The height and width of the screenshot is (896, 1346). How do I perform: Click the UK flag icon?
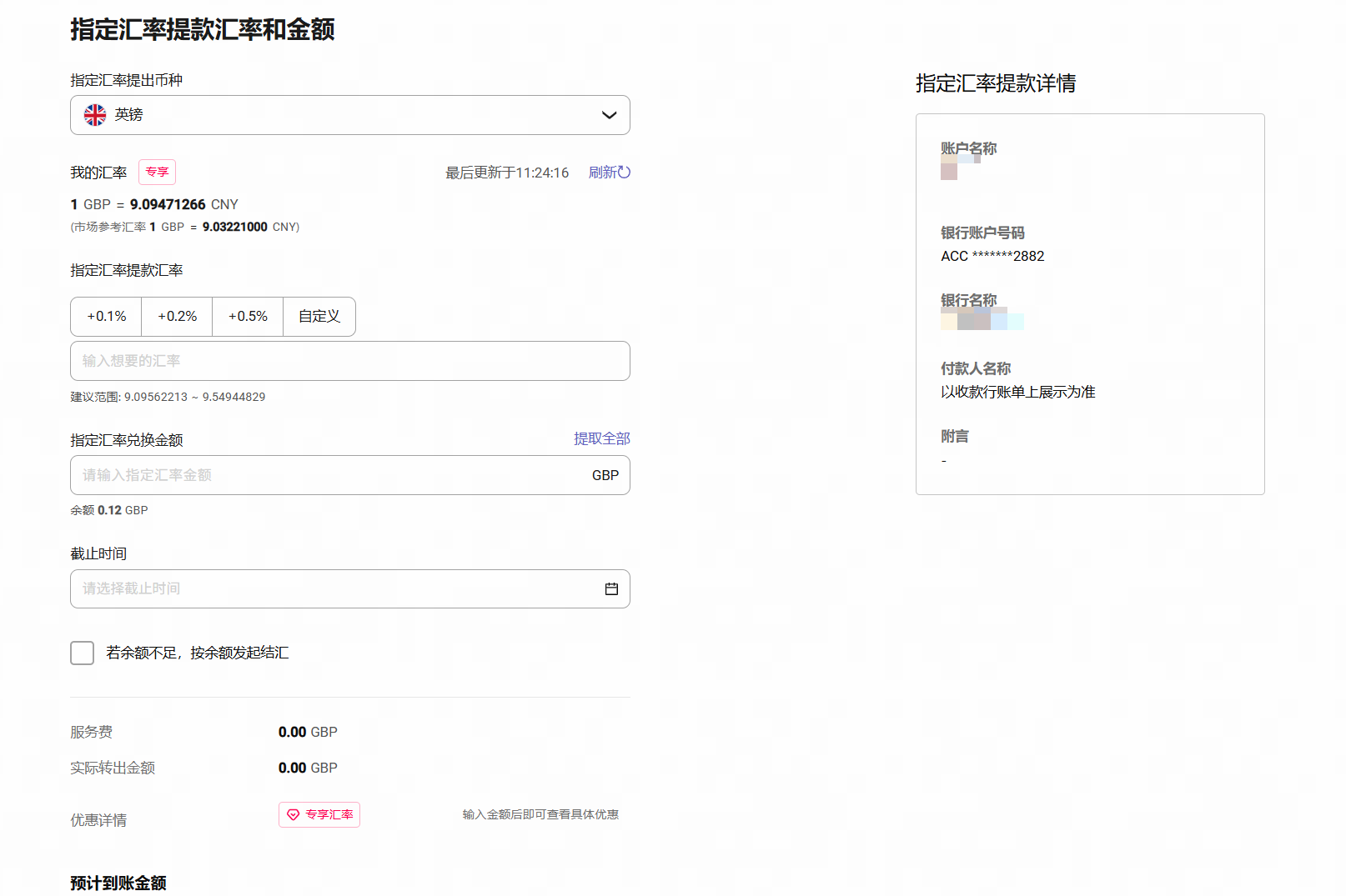(95, 115)
